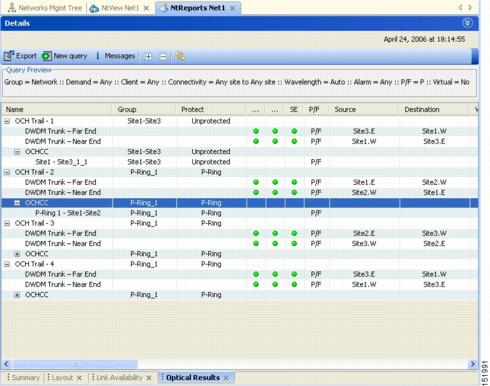Sort by the Name column header
490x386 pixels.
pyautogui.click(x=57, y=109)
